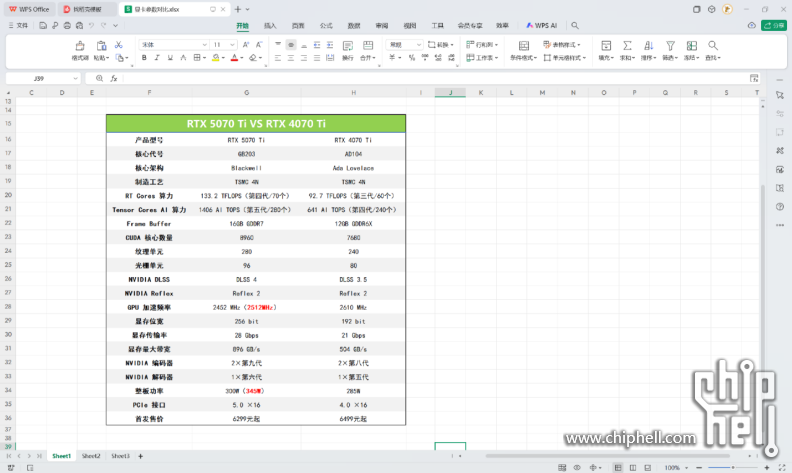Click the cloud sync icon
The width and height of the screenshot is (792, 473).
[x=752, y=25]
